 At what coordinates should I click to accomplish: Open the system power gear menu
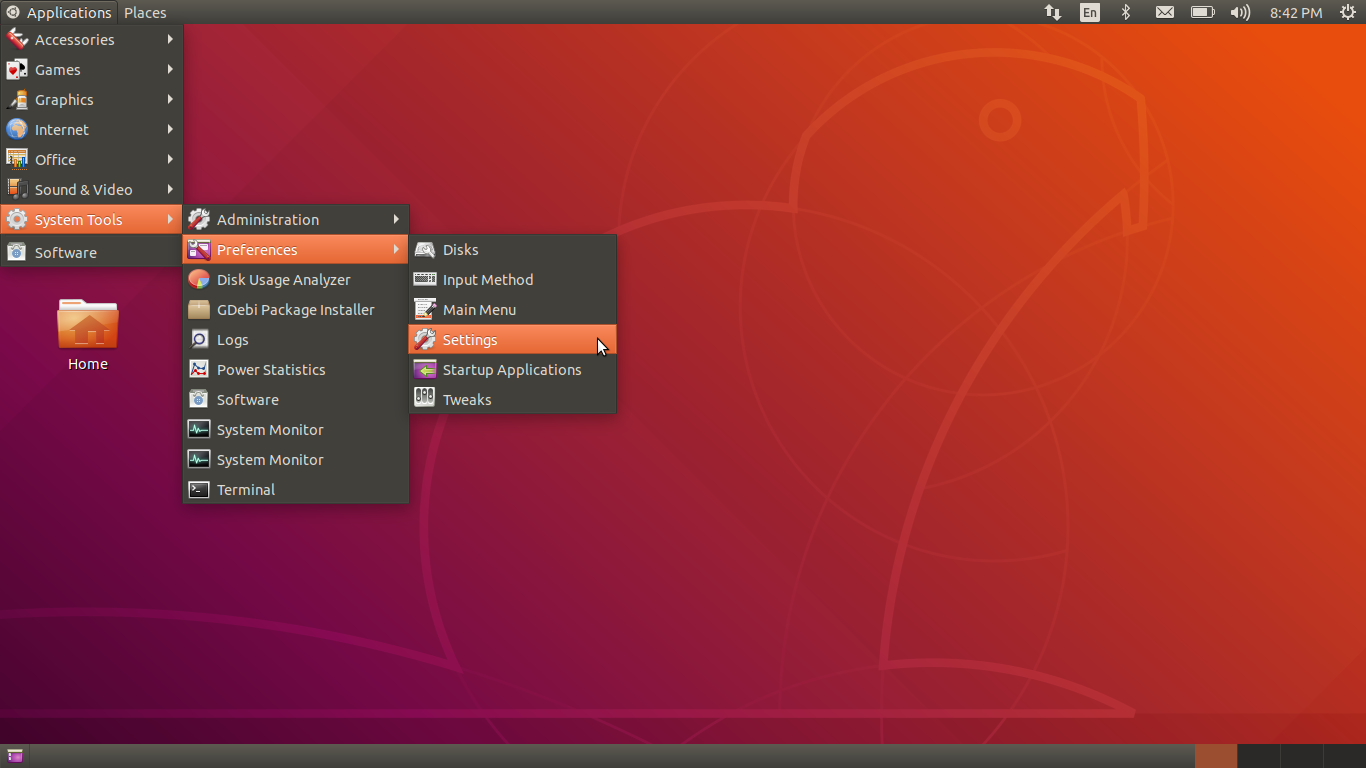pos(1347,12)
